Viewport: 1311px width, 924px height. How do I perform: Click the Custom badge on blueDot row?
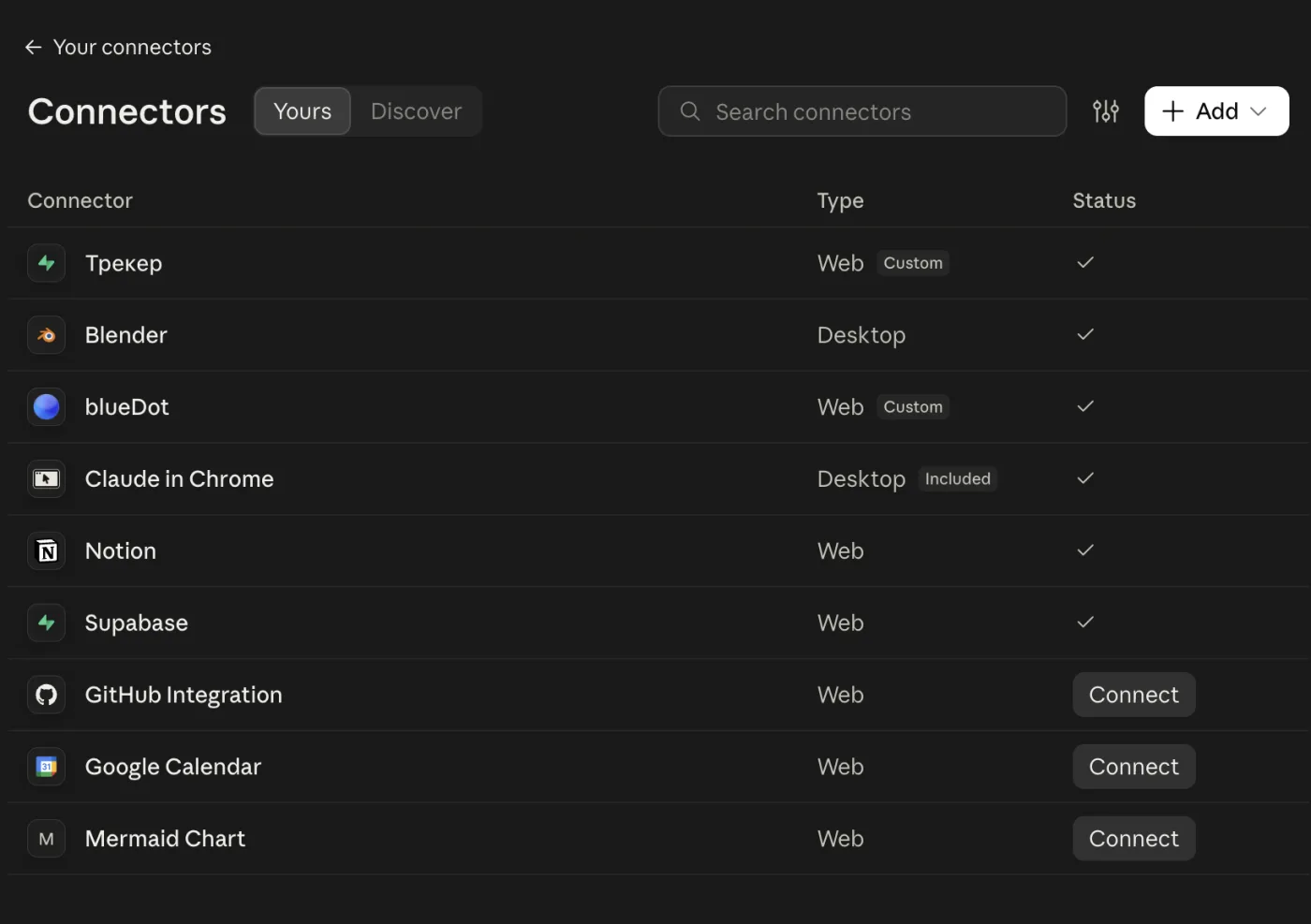point(913,407)
